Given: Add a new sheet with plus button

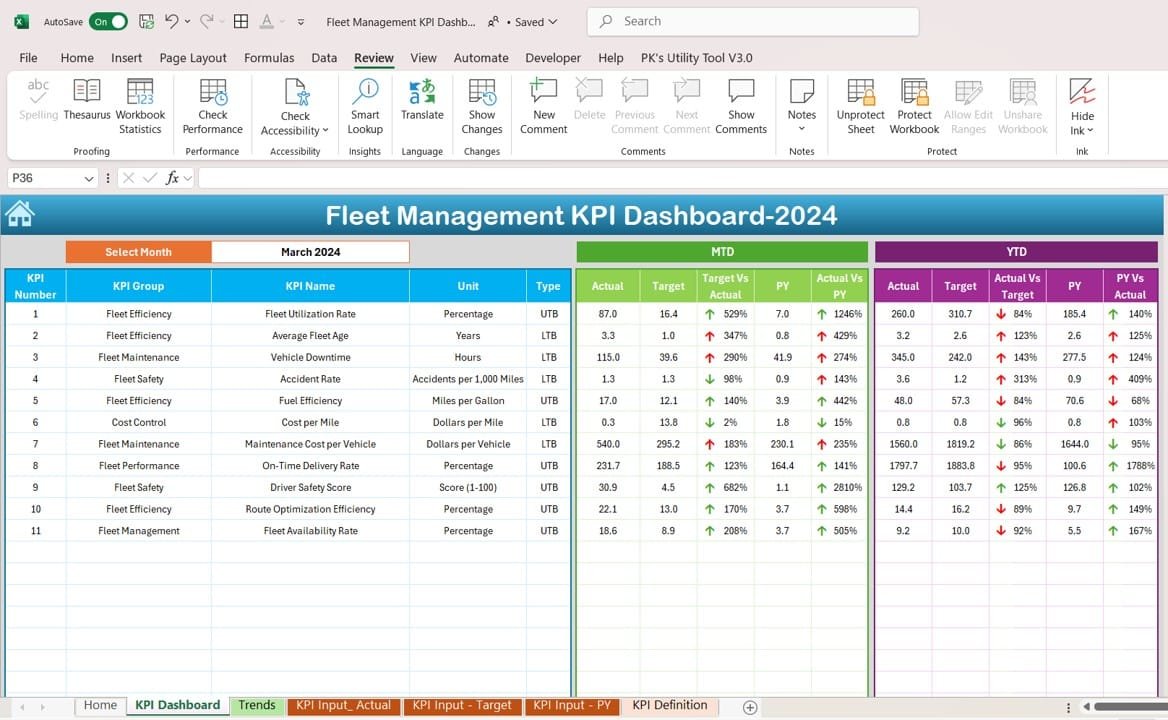Looking at the screenshot, I should (750, 707).
